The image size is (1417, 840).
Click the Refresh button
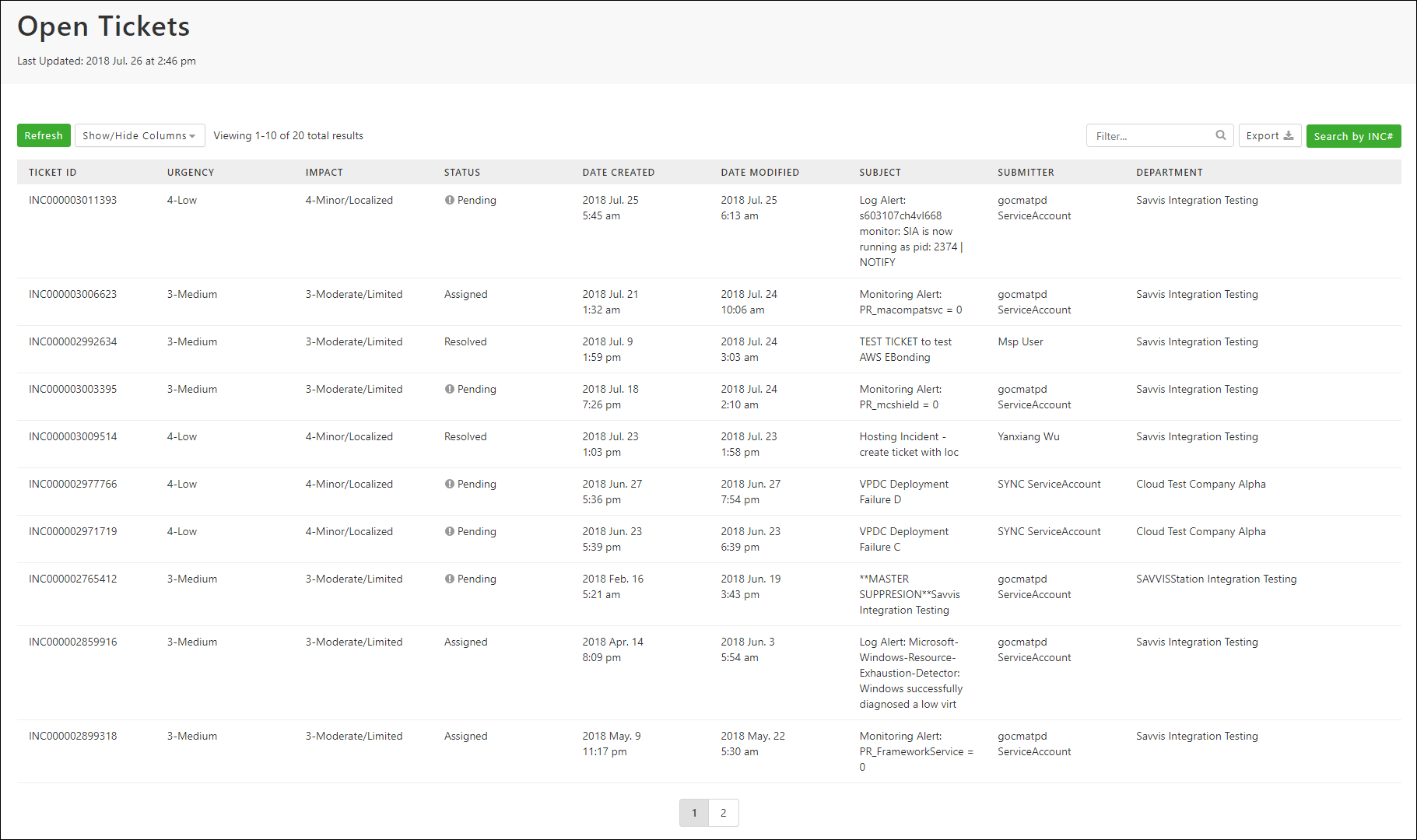click(x=44, y=135)
